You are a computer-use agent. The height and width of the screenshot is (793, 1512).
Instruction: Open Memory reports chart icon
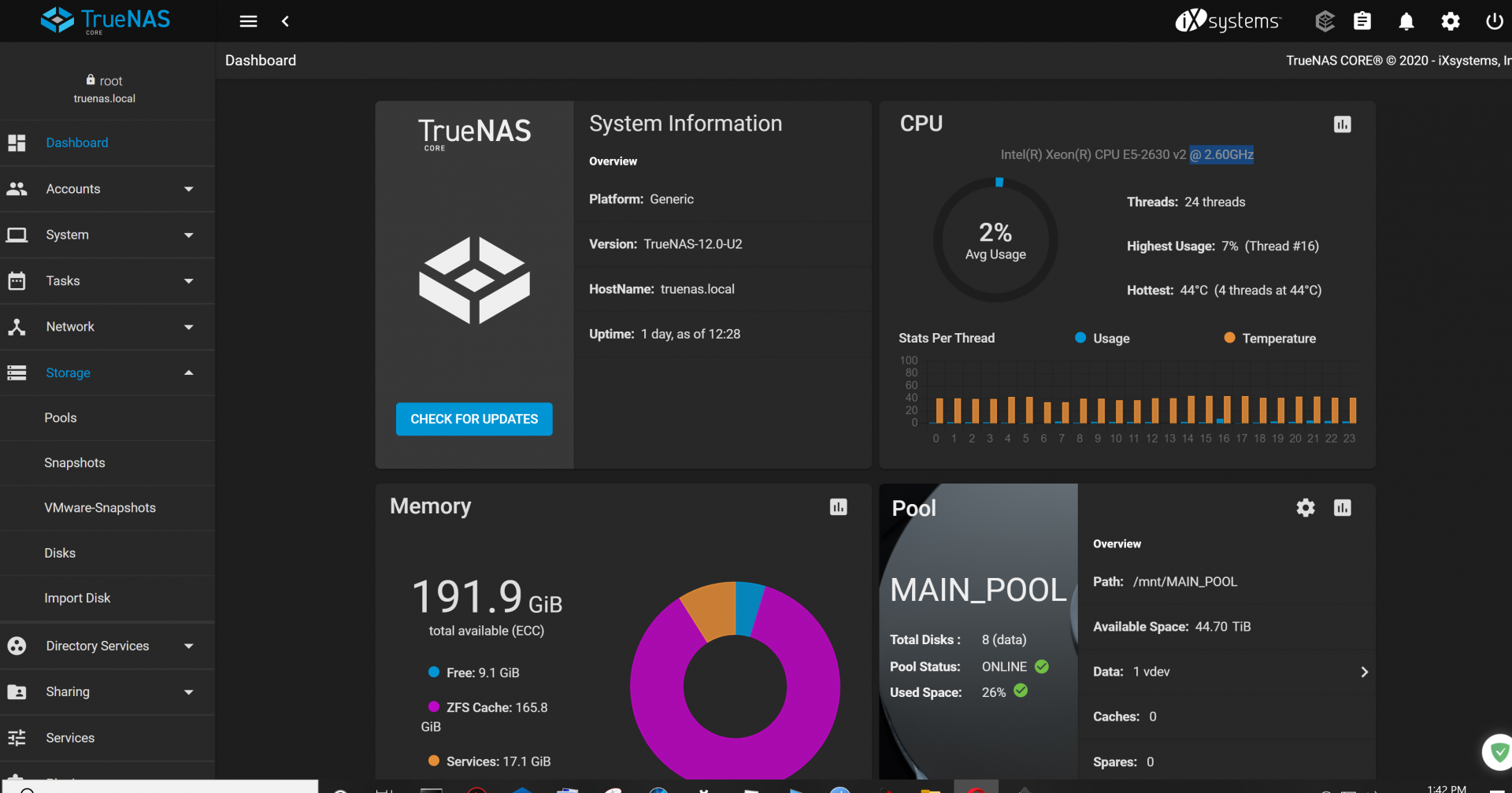(x=839, y=507)
